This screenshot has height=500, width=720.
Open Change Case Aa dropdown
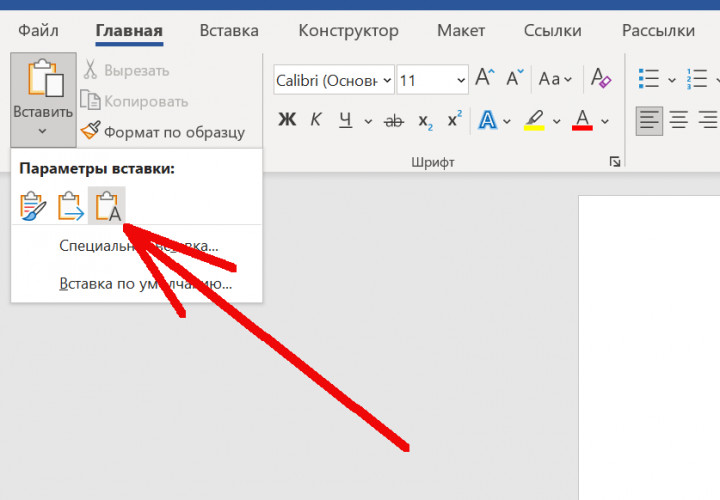556,78
